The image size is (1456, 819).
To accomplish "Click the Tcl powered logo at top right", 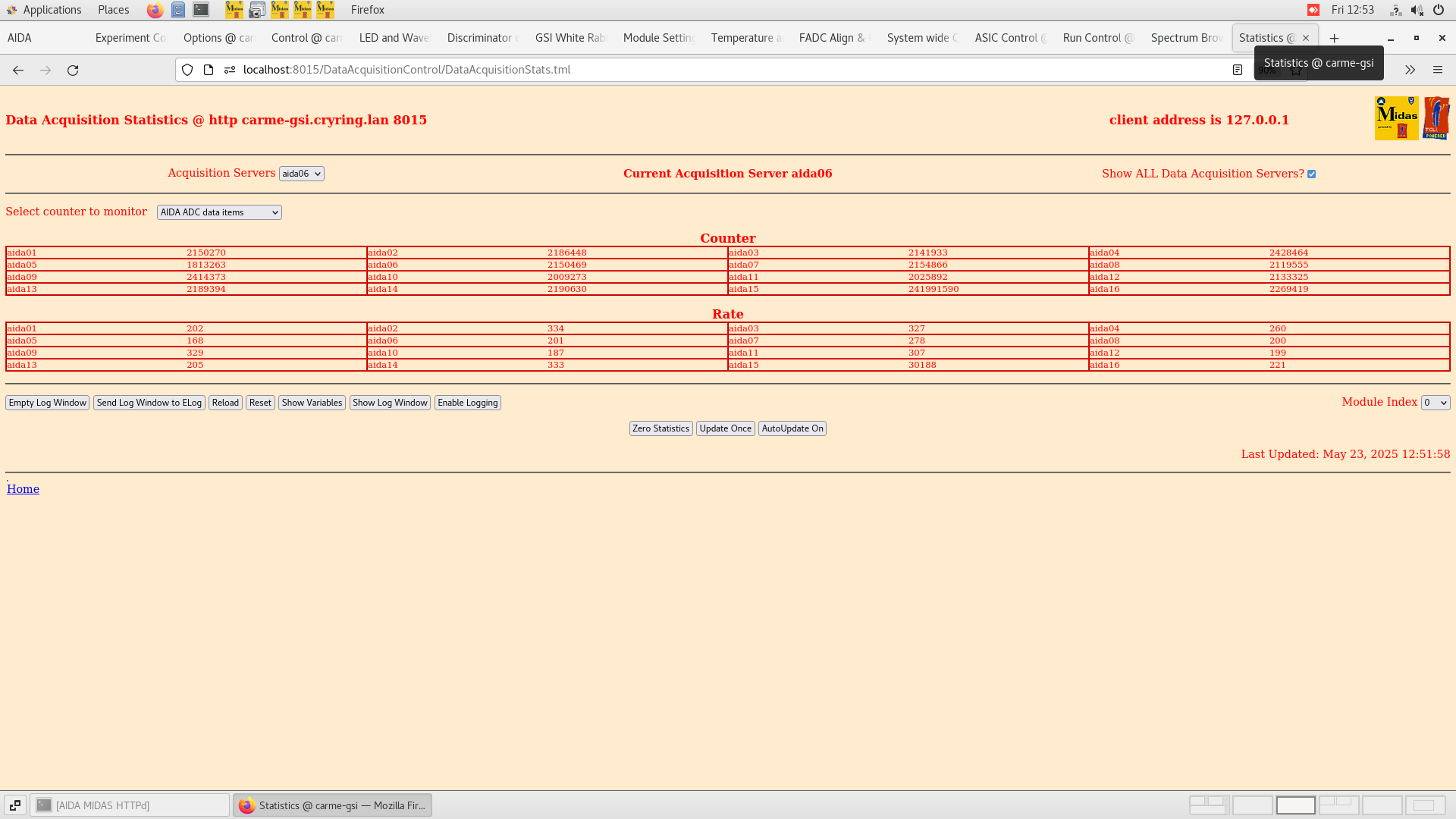I will point(1437,117).
